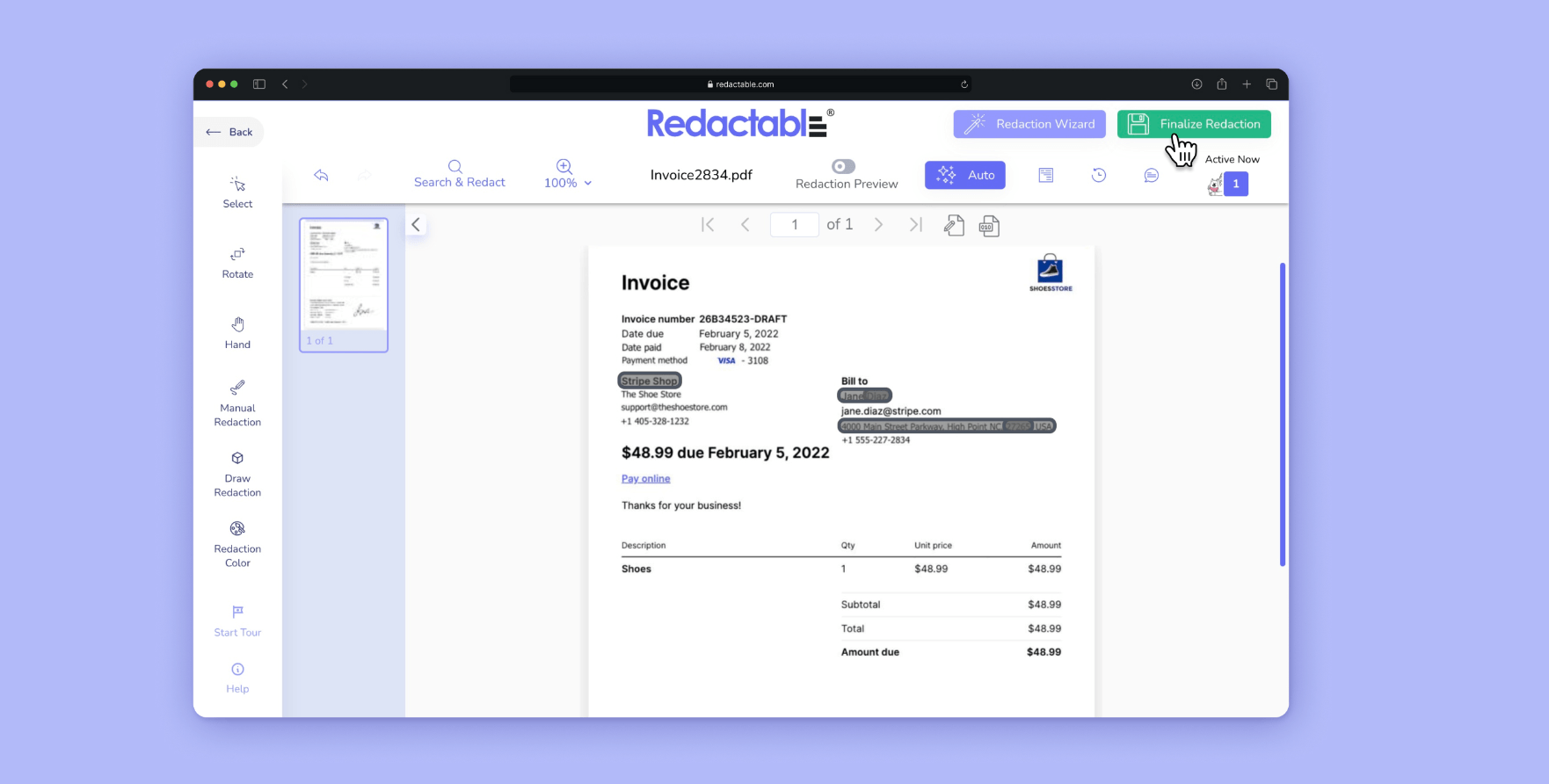This screenshot has width=1549, height=784.
Task: Choose the Manual Redaction tool
Action: (237, 403)
